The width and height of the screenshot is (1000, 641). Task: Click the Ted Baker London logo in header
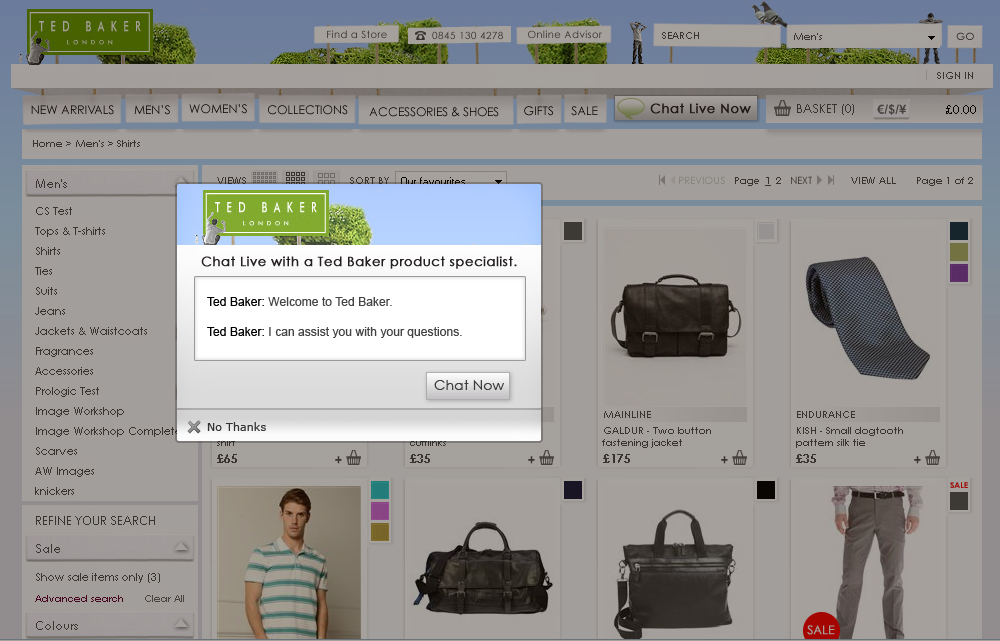pos(89,32)
